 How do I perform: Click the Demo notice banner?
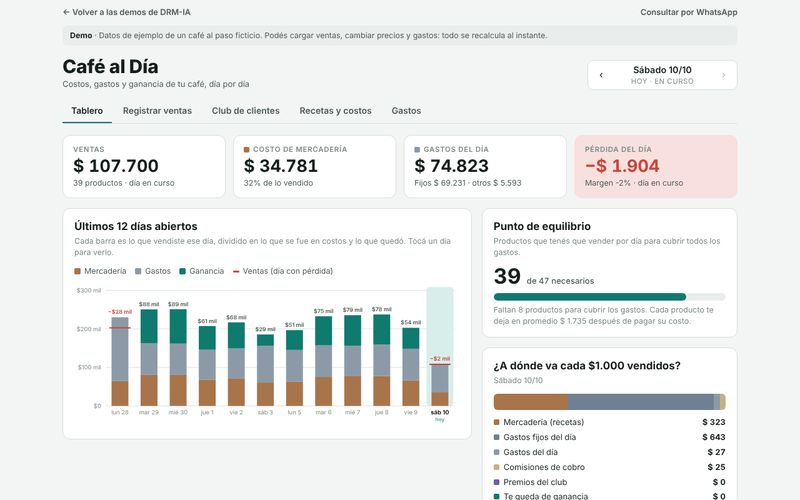pyautogui.click(x=400, y=35)
